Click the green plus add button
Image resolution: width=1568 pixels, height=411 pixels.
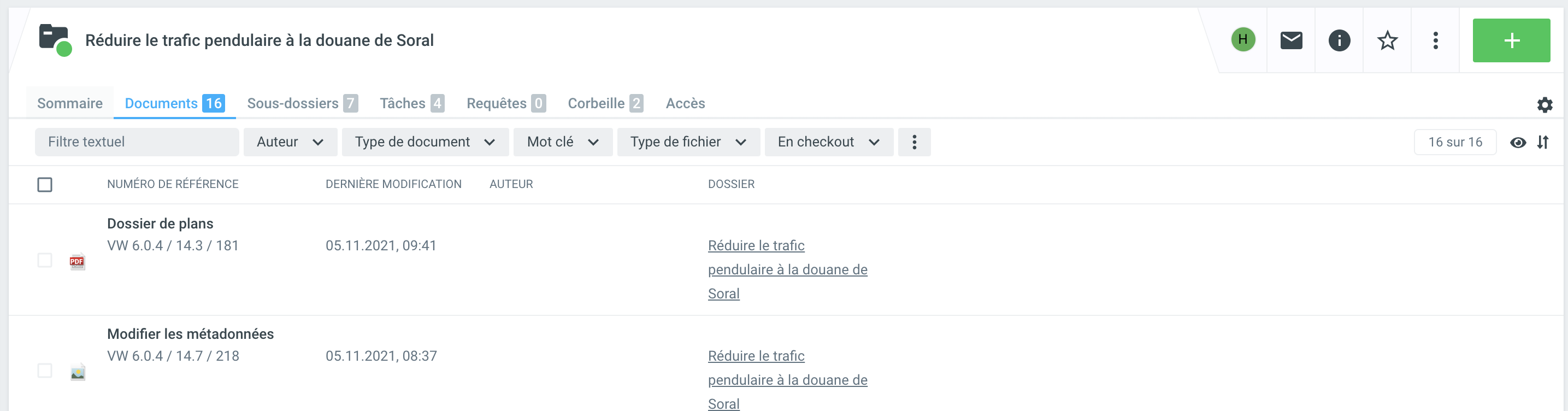coord(1511,41)
